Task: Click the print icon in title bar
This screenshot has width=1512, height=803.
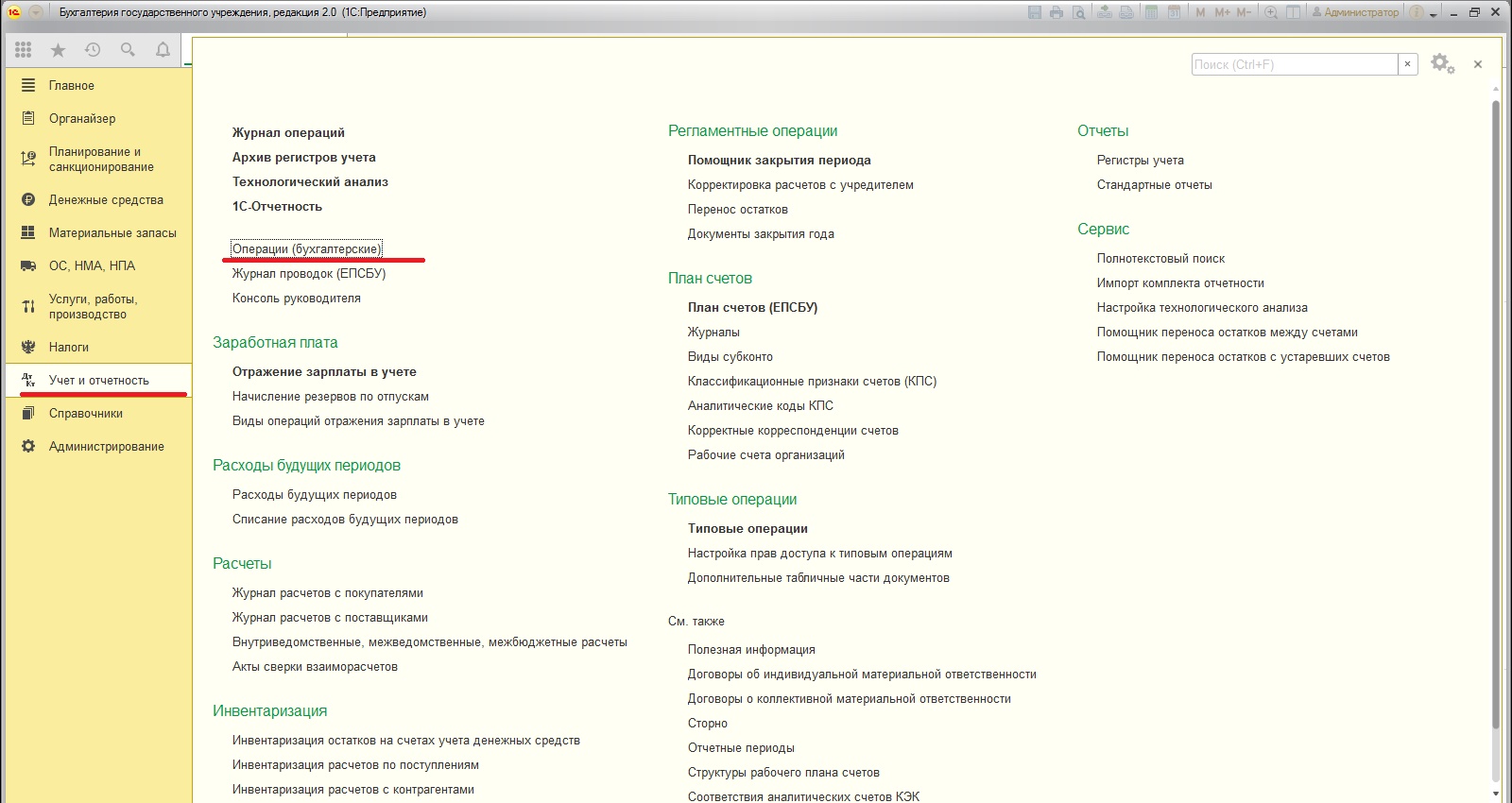Action: (x=1057, y=12)
